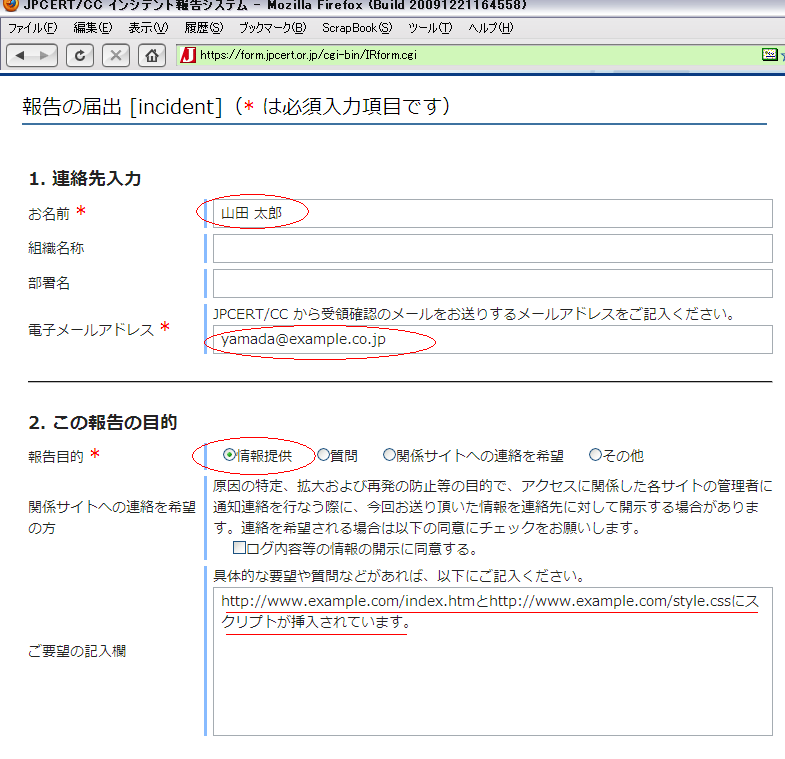Click the お名前 name input field
Screen dimensions: 785x759
(493, 214)
